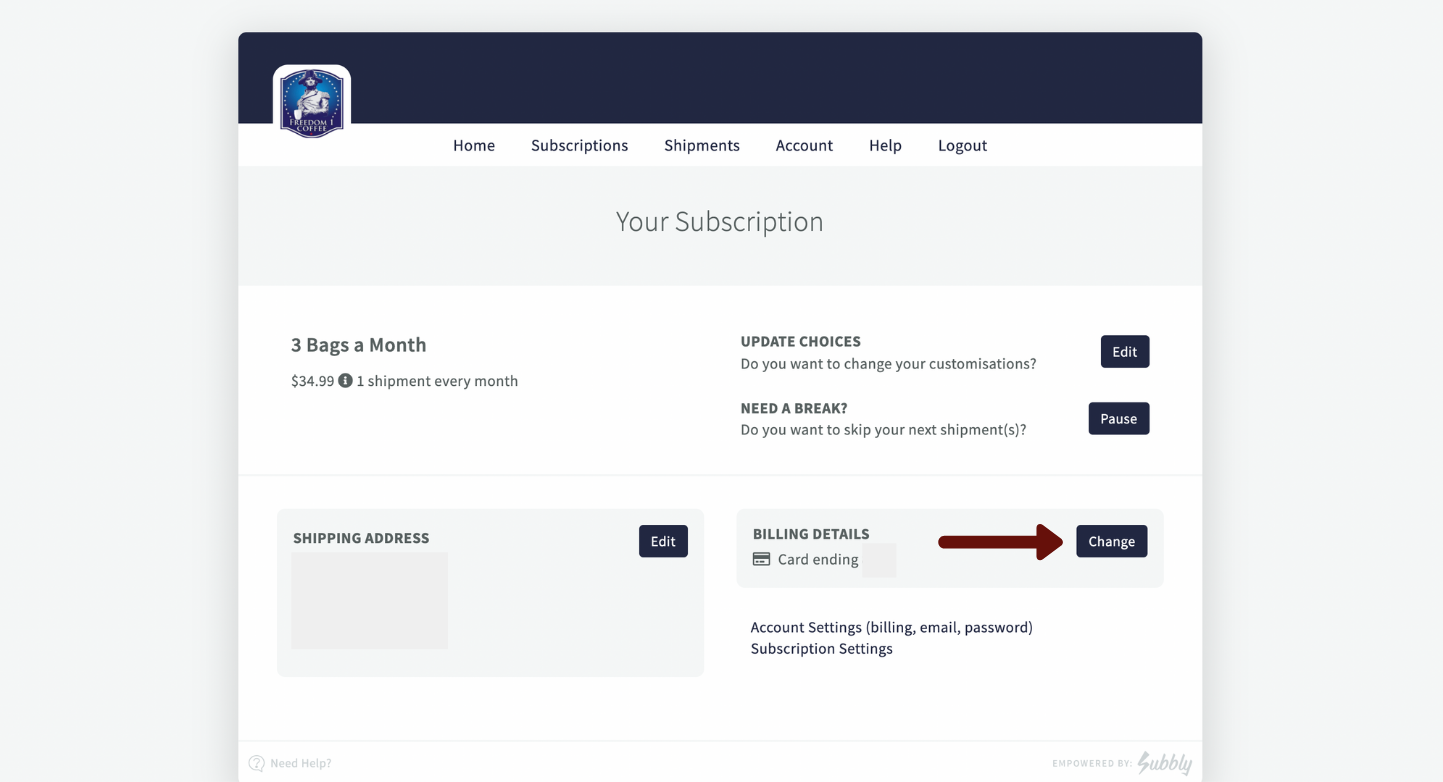Screen dimensions: 1443x782
Task: Click the masked card ending field
Action: (879, 559)
